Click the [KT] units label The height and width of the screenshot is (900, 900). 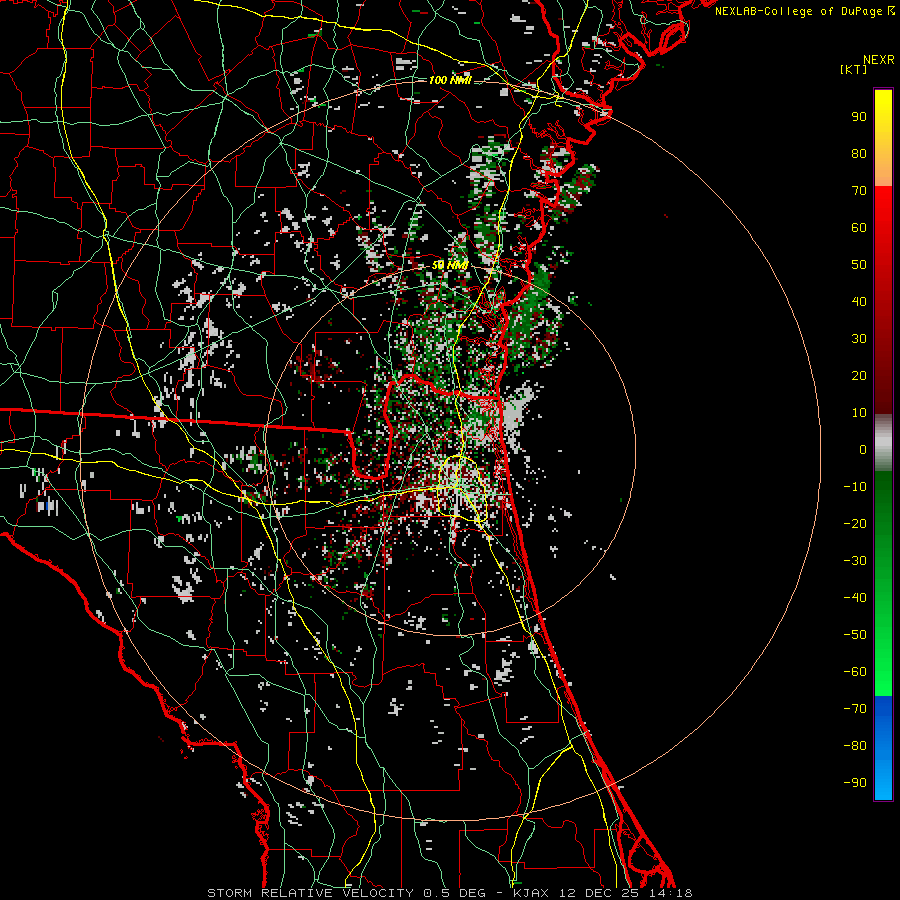coord(854,69)
